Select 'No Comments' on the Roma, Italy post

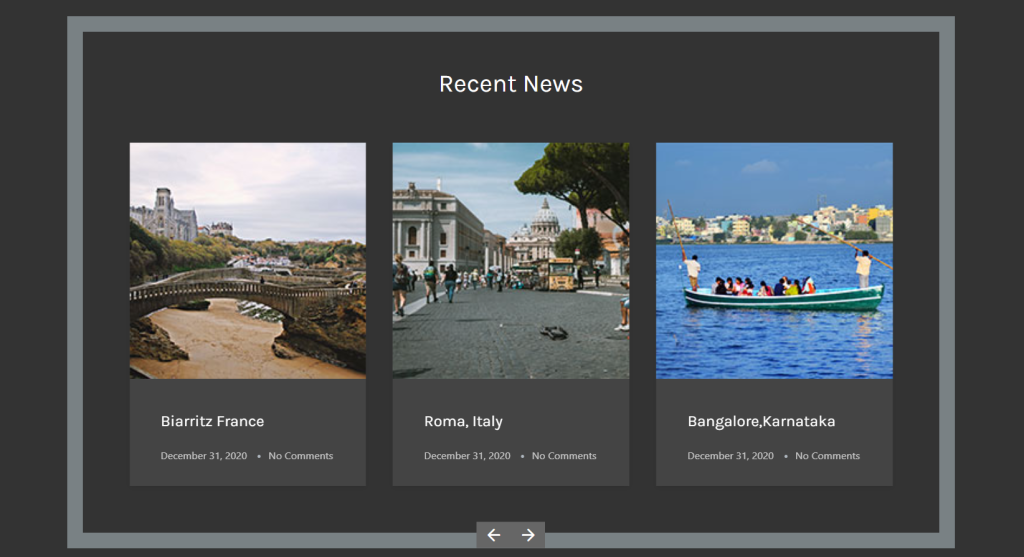pos(564,456)
